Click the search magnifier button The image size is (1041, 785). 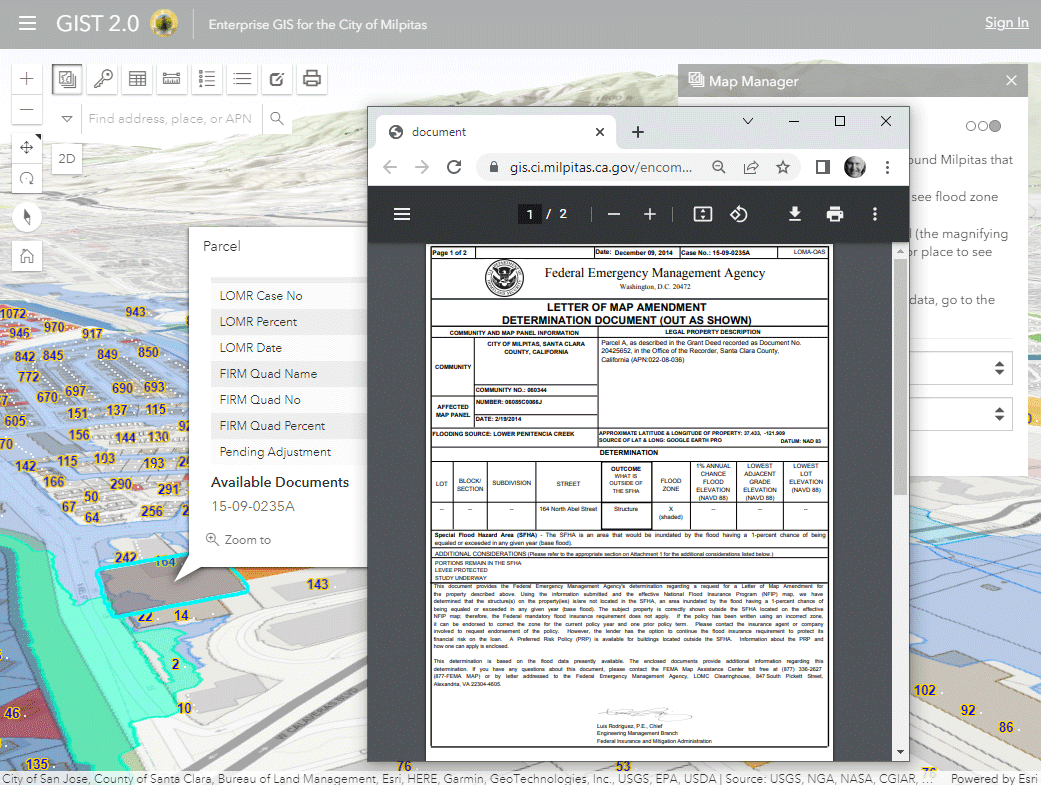tap(277, 119)
